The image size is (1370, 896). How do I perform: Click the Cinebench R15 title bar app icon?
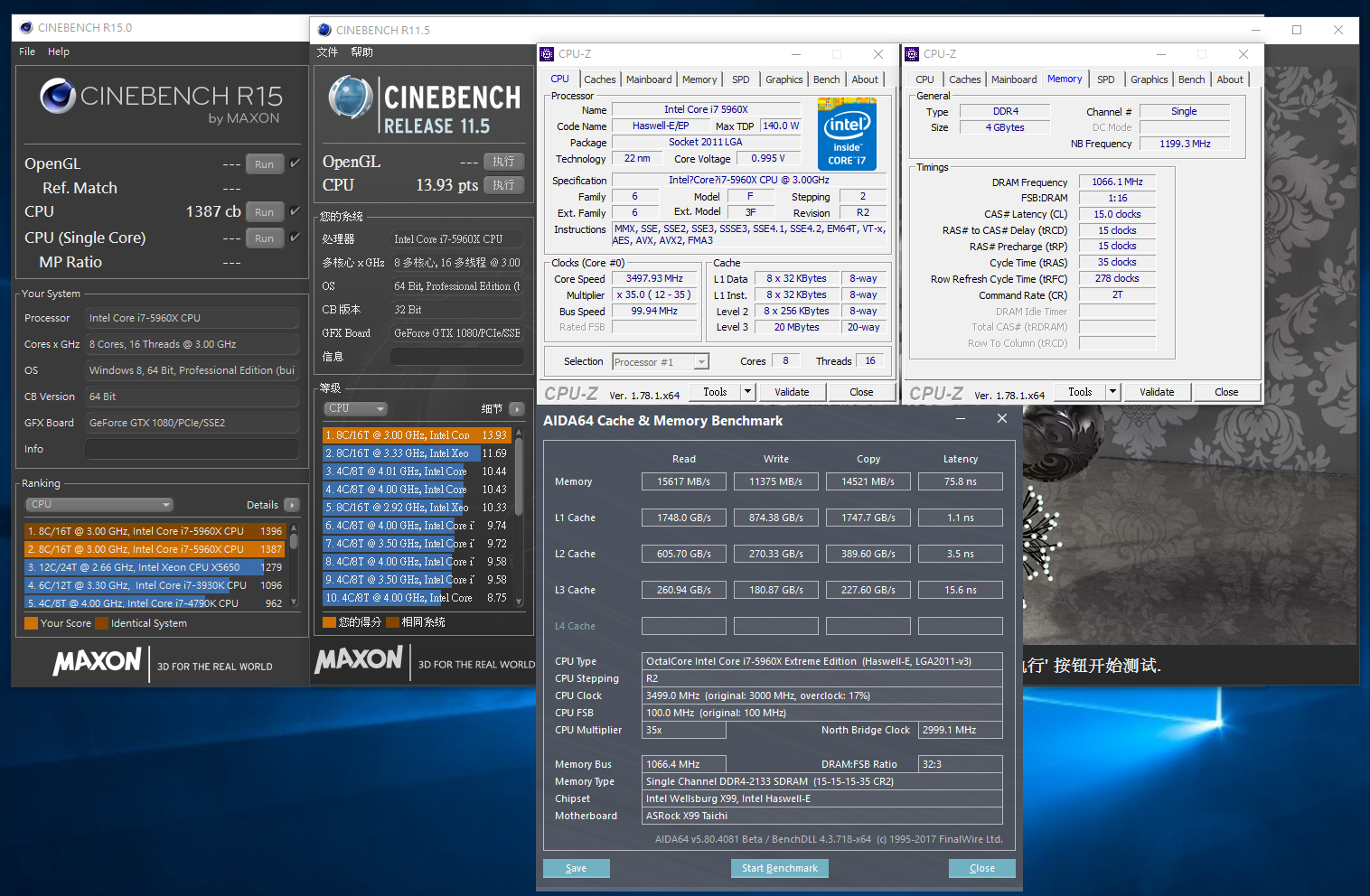coord(26,28)
